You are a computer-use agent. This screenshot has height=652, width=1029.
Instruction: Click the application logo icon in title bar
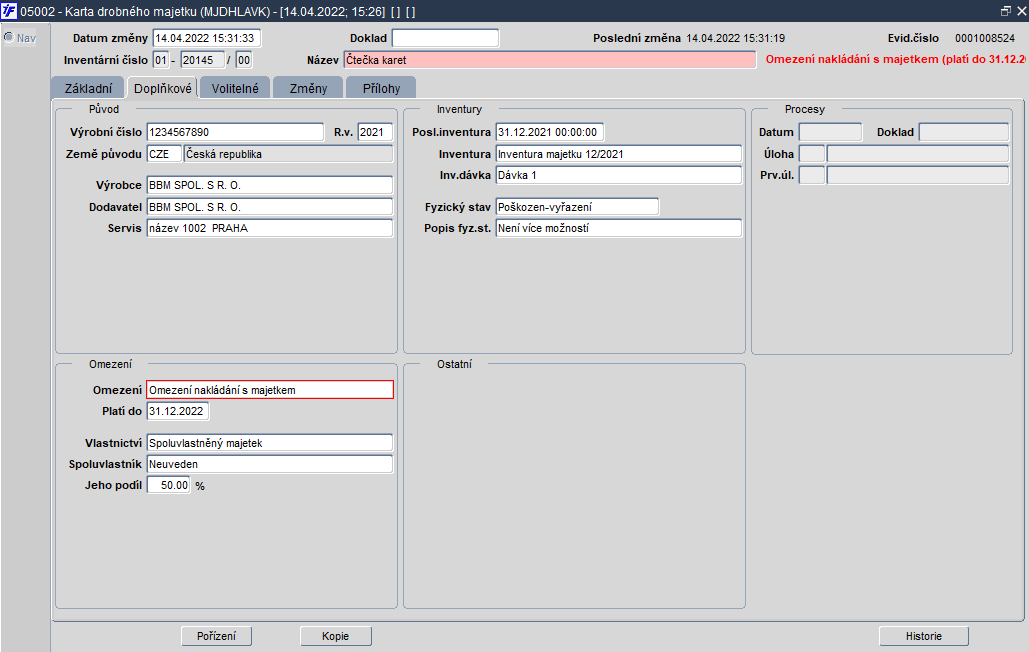click(x=9, y=11)
